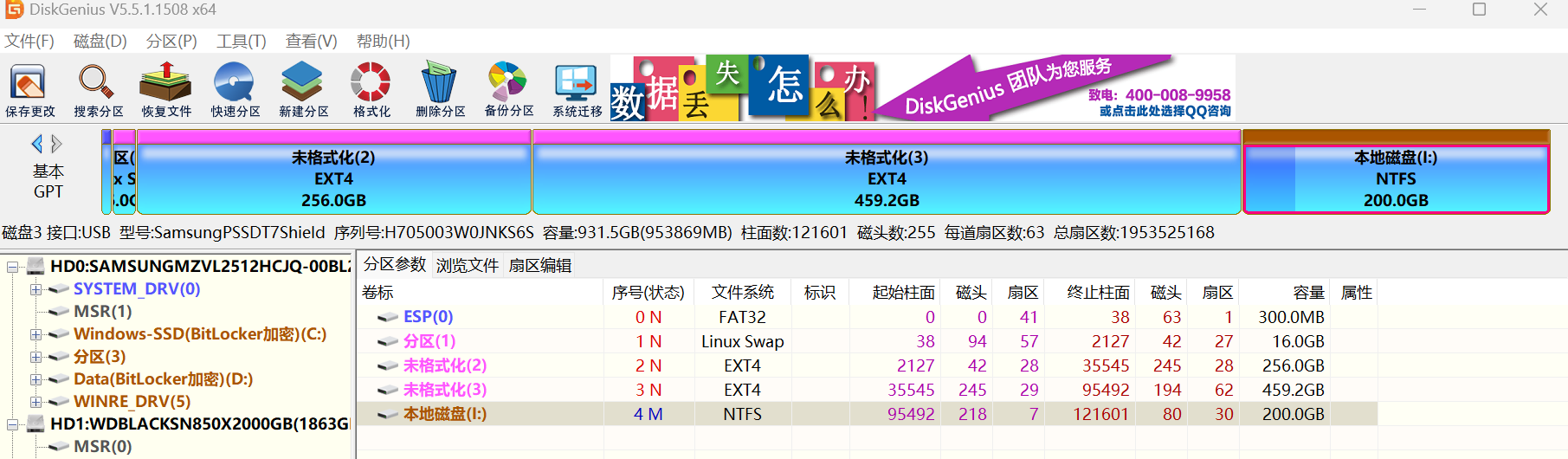Click HD0 Samsung disk icon in tree
Image resolution: width=1568 pixels, height=459 pixels.
coord(36,266)
